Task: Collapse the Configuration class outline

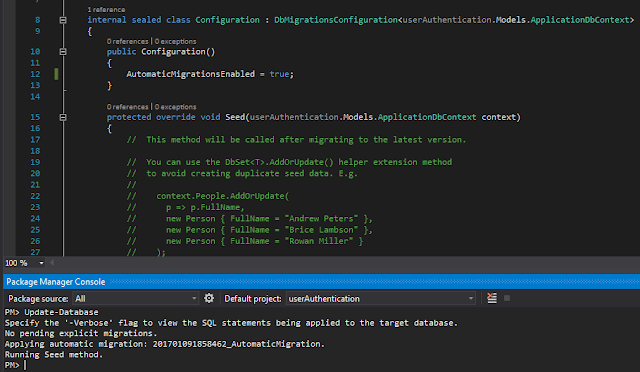Action: (x=63, y=20)
